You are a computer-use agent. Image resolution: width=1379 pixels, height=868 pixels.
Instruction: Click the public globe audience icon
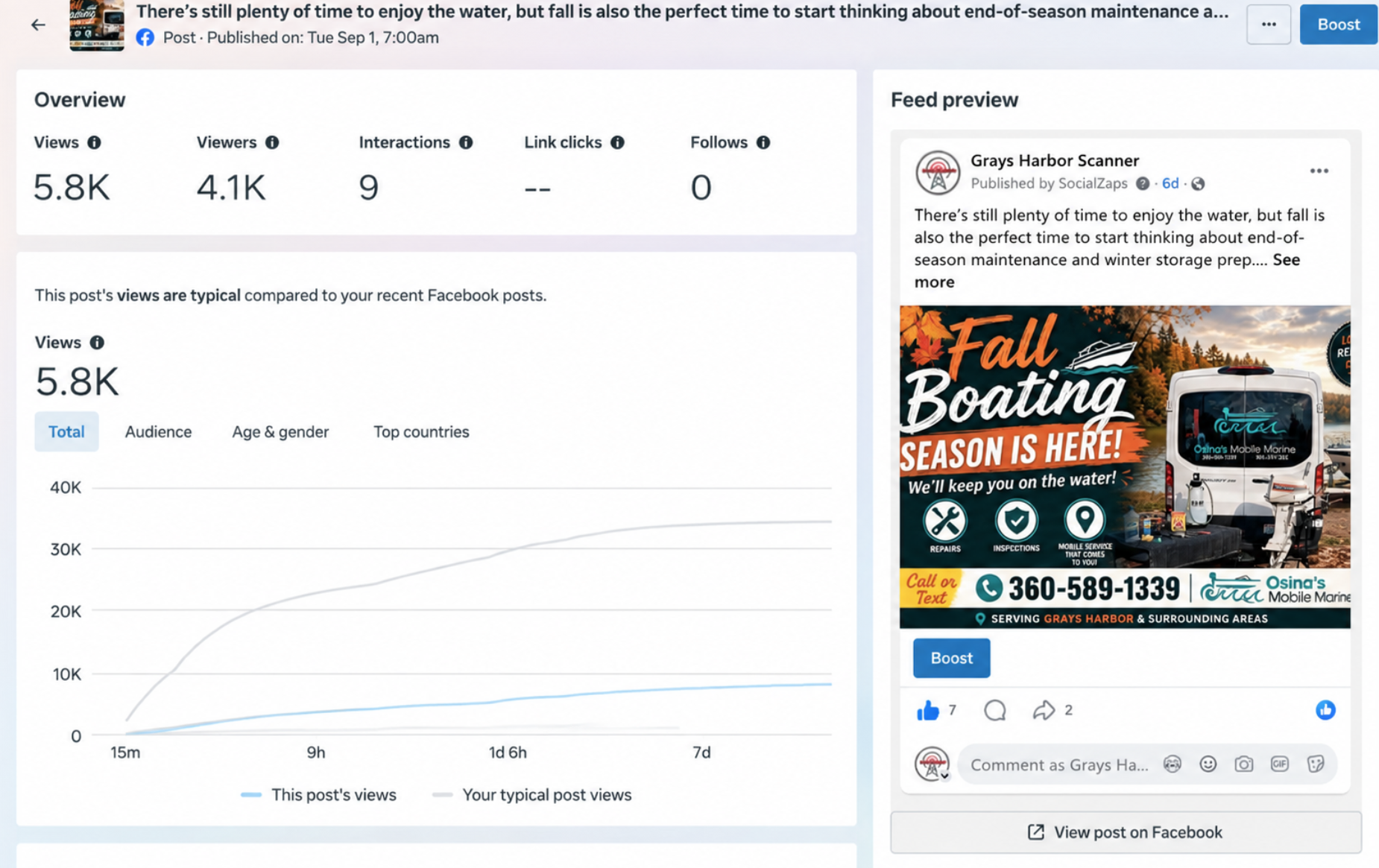coord(1198,184)
